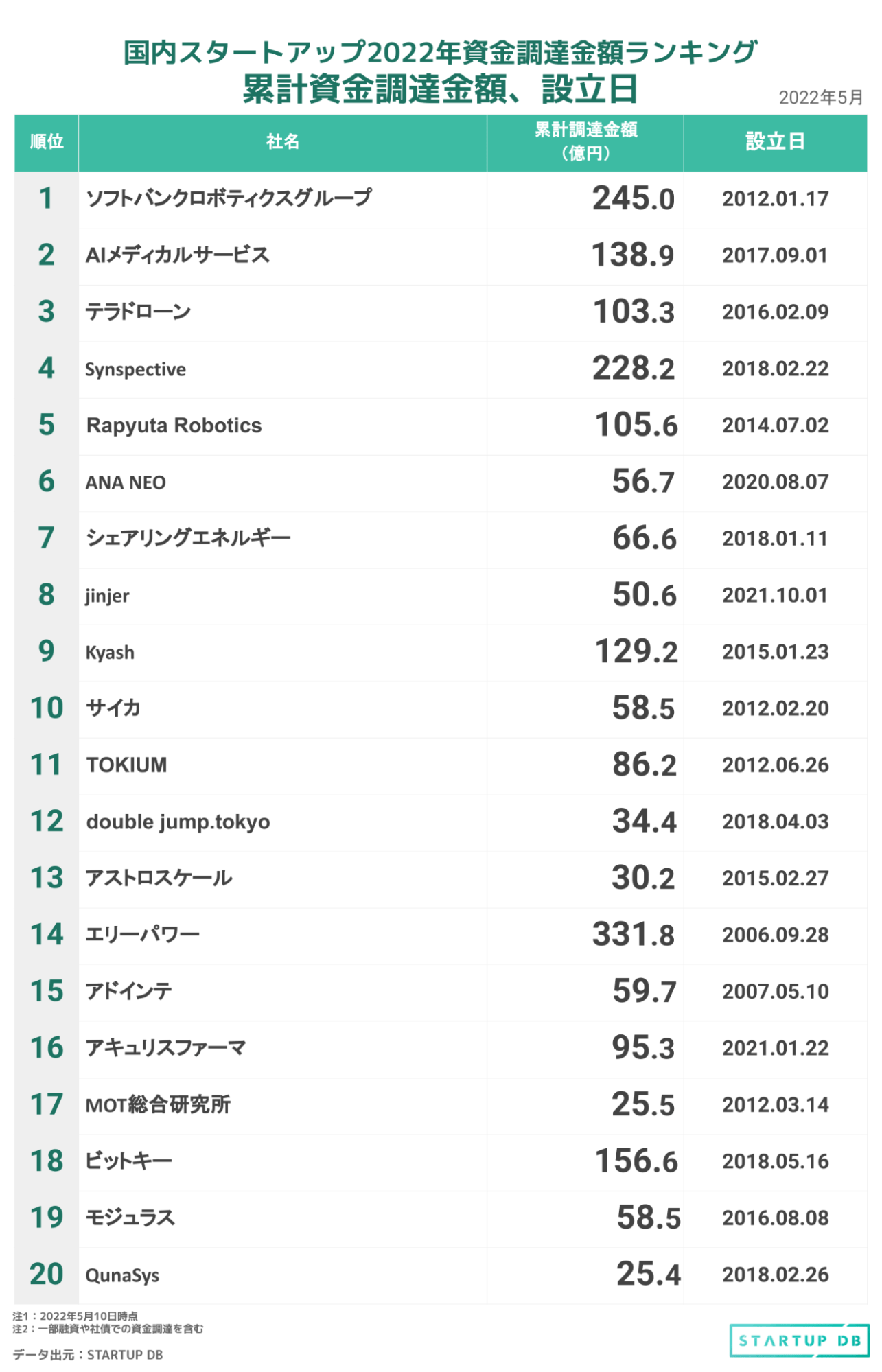Click the データ出元 STARTUP DB source text
The height and width of the screenshot is (1372, 882).
point(88,1355)
